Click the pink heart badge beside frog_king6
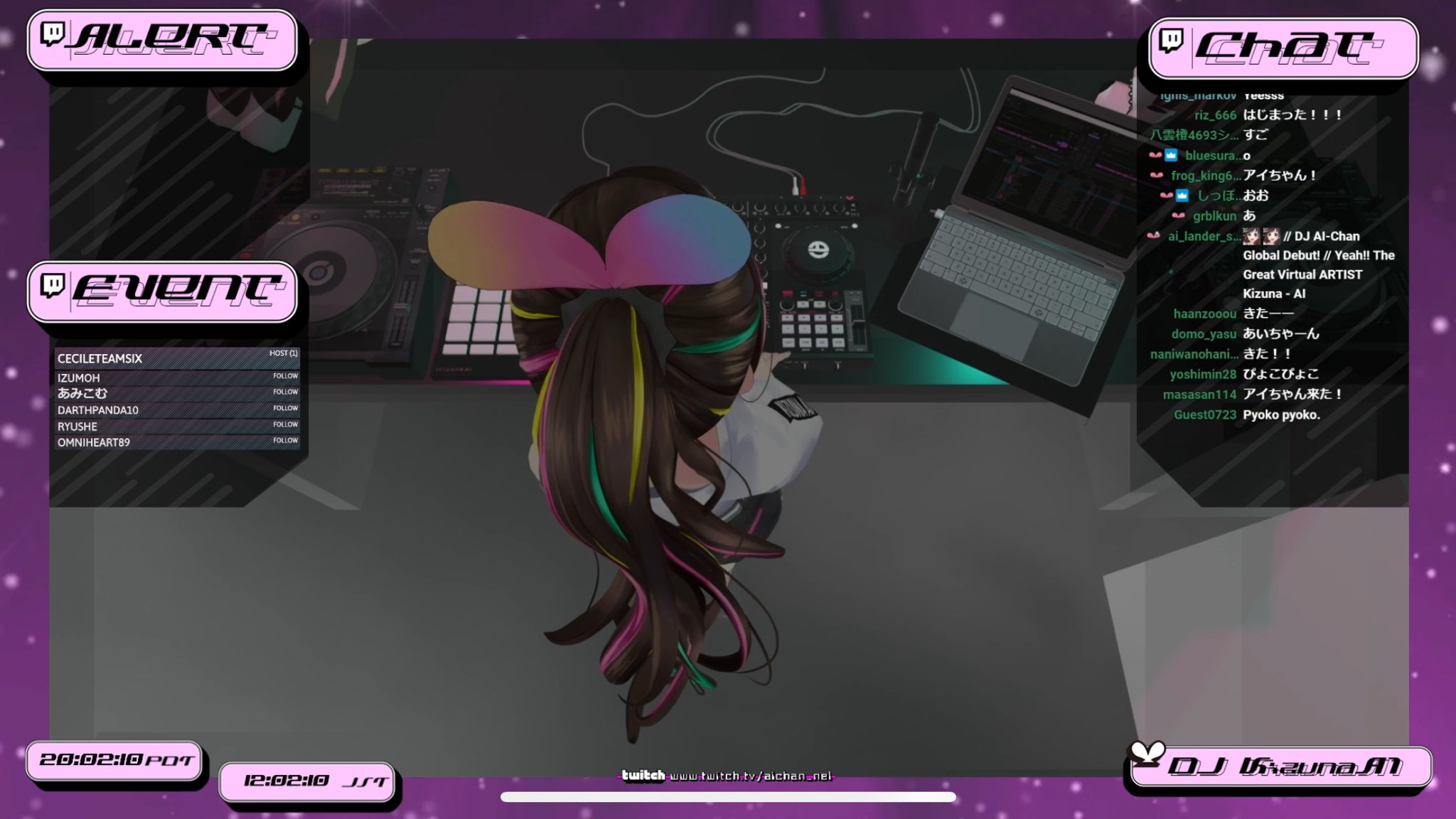 click(x=1156, y=175)
